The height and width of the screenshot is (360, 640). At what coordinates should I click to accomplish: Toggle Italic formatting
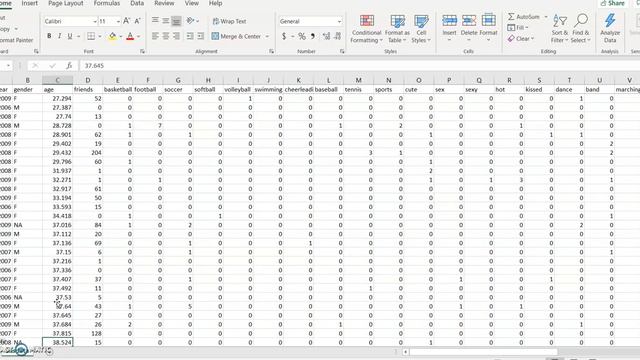[60, 36]
